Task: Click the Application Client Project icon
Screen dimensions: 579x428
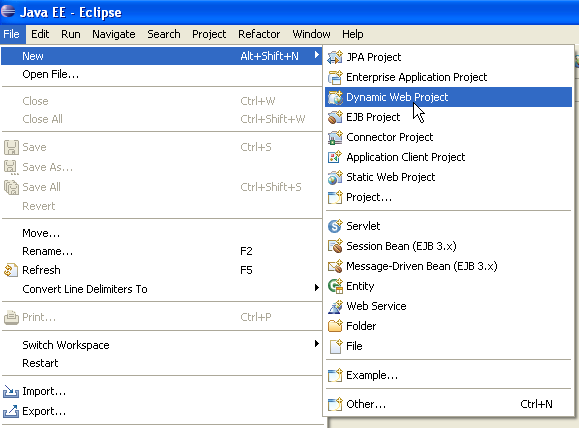Action: 335,157
